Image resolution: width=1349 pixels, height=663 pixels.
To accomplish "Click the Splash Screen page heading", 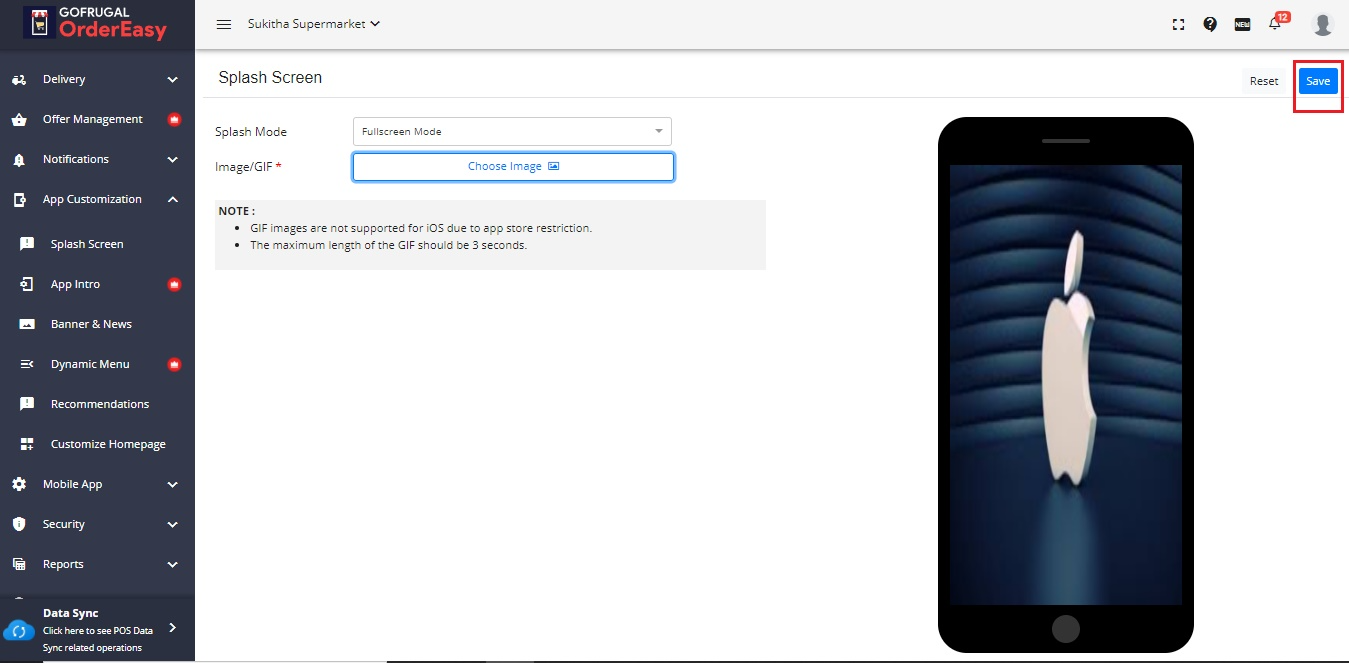I will [270, 77].
